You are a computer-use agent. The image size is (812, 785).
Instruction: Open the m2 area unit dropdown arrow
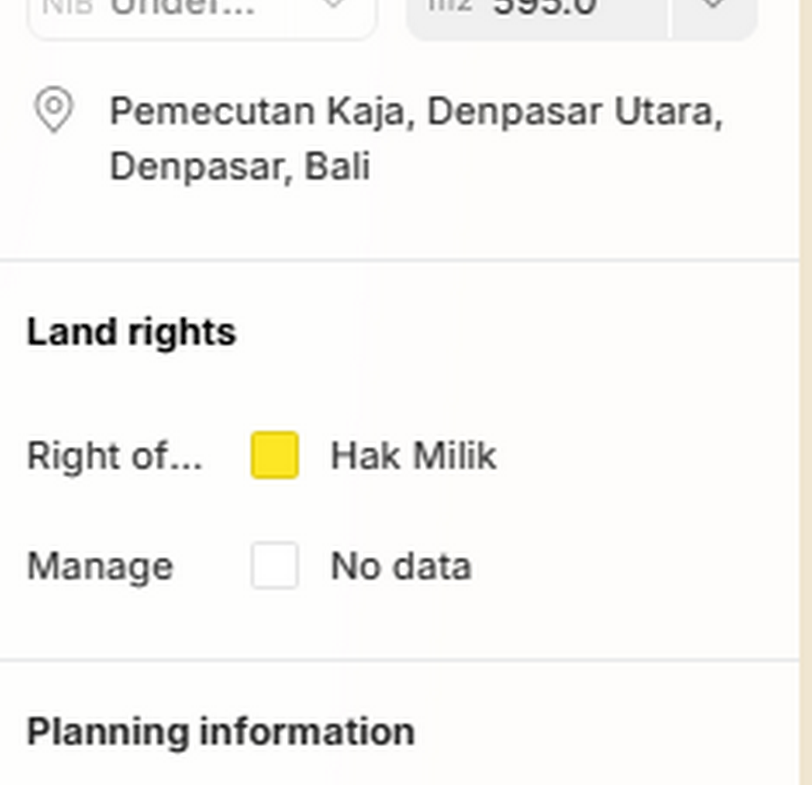[713, 6]
